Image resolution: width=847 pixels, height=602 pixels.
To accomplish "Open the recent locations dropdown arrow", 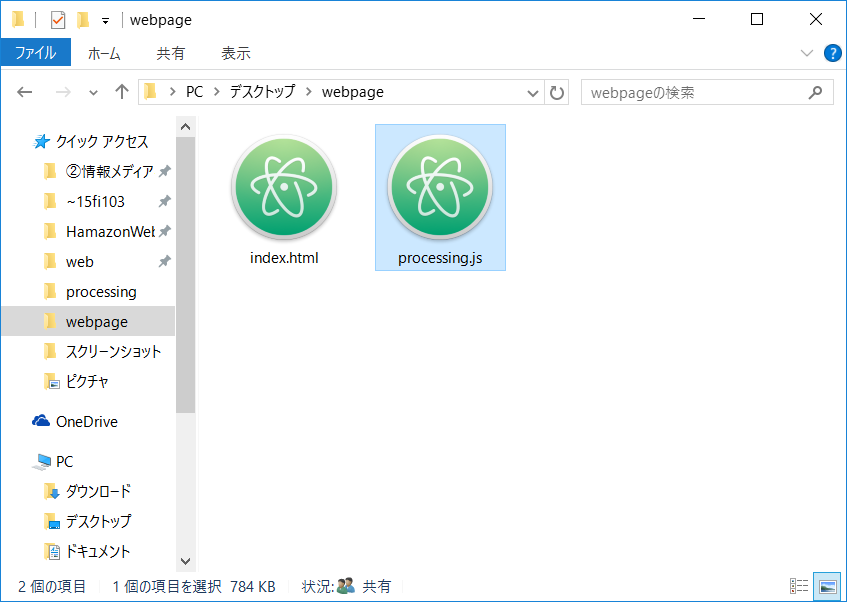I will pyautogui.click(x=93, y=92).
